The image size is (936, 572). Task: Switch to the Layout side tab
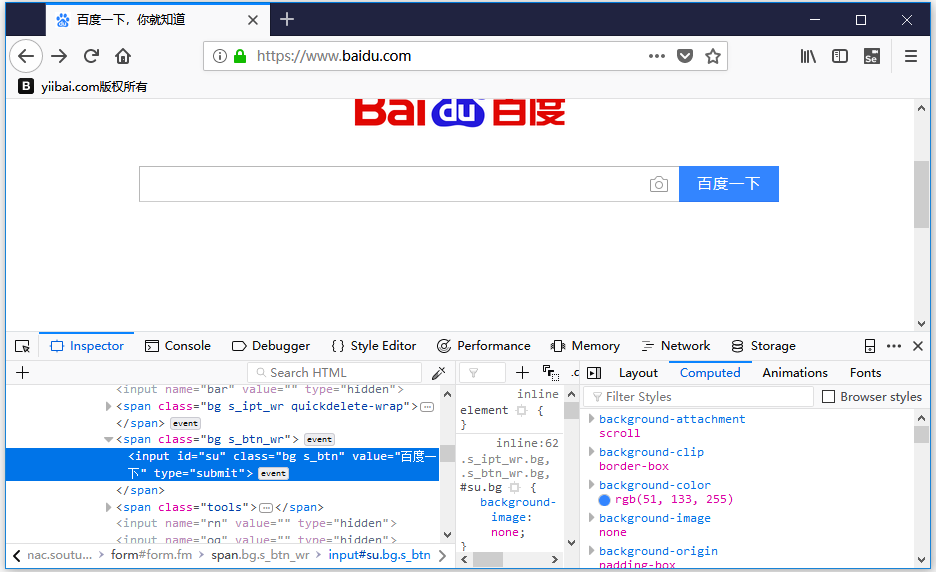(x=638, y=373)
